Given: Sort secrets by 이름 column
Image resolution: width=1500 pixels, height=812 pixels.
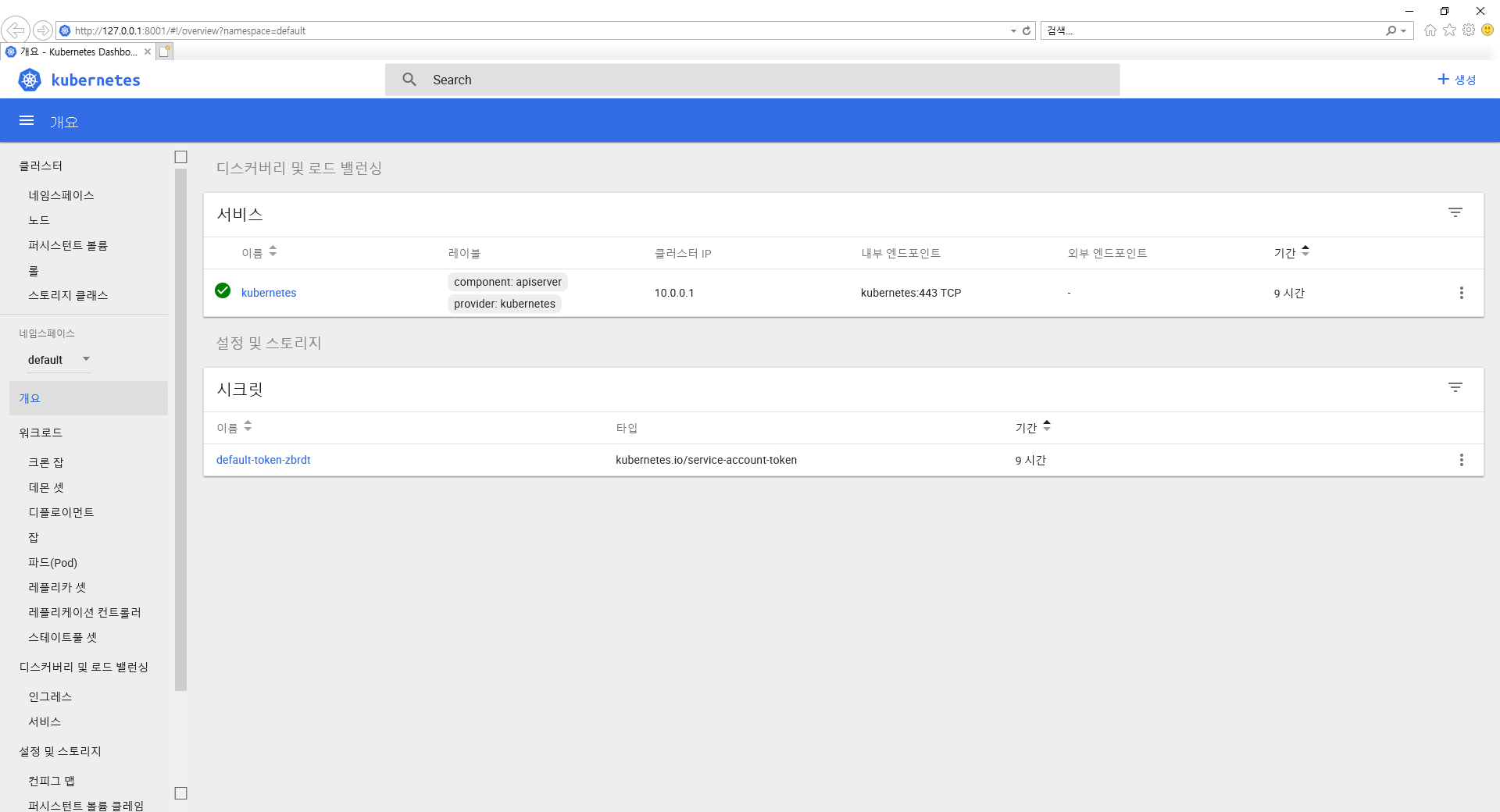Looking at the screenshot, I should point(234,427).
